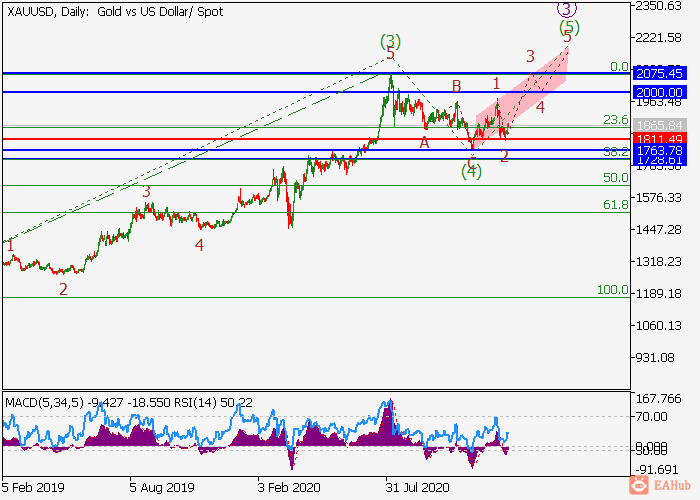Screen dimensions: 700x500
Task: Click the gray 1865.84 current price tag
Action: (x=659, y=125)
